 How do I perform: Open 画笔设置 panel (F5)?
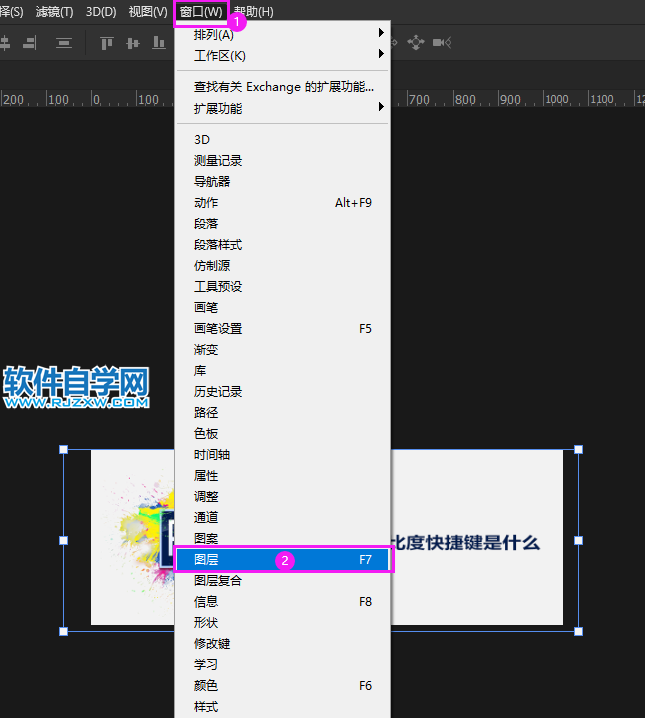click(282, 328)
